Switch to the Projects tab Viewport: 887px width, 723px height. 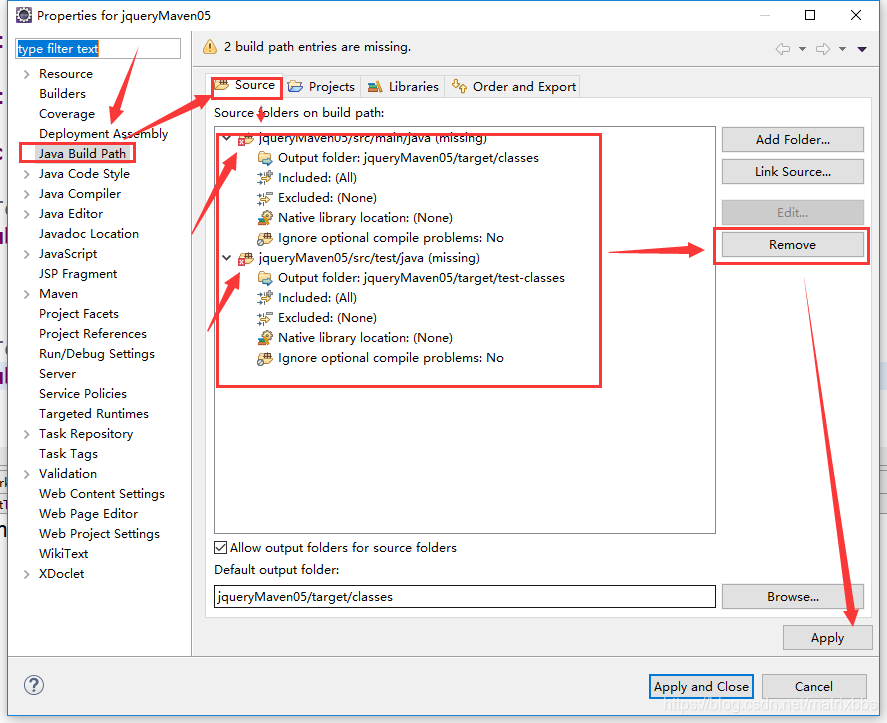[321, 87]
